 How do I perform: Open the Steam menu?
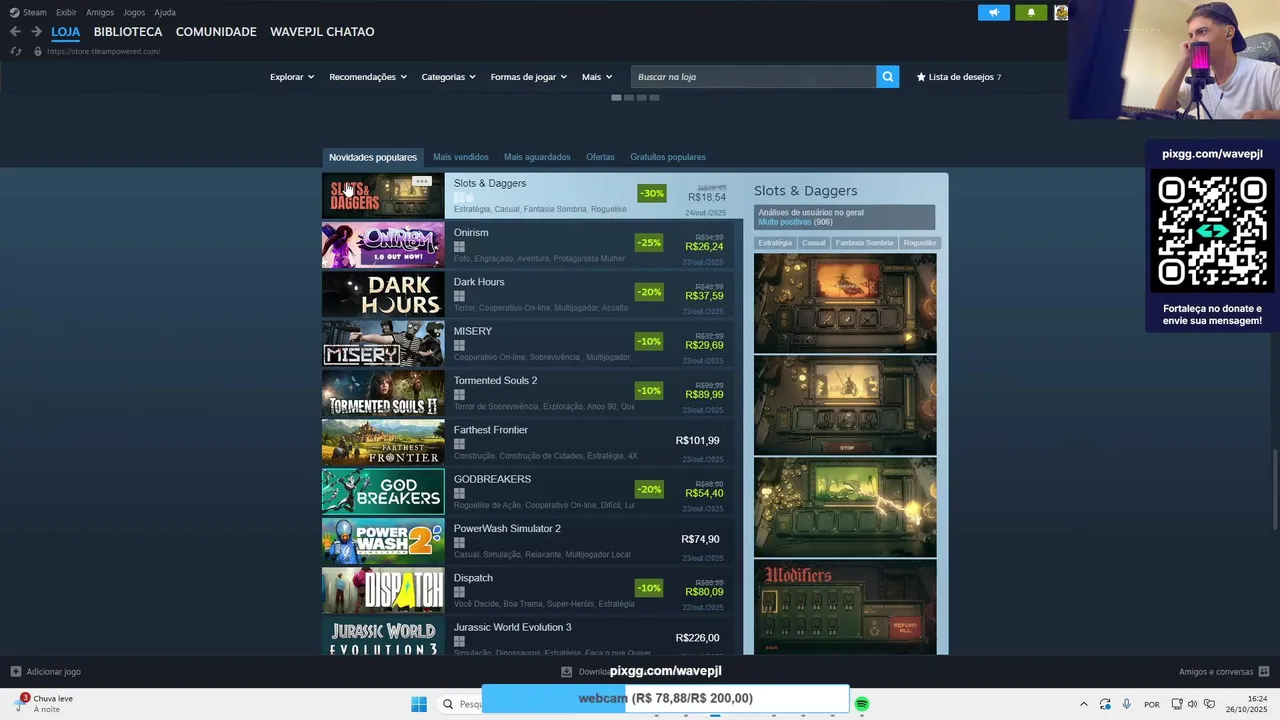[x=35, y=12]
